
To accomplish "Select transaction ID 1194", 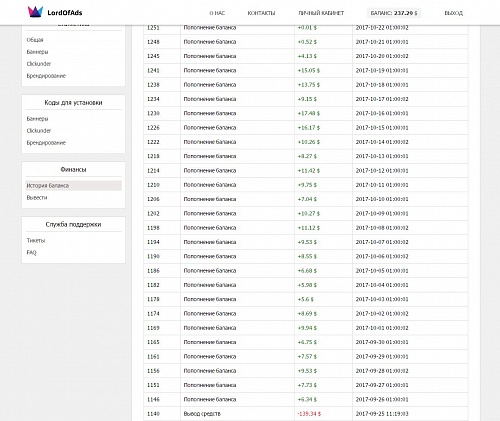I will pos(153,242).
